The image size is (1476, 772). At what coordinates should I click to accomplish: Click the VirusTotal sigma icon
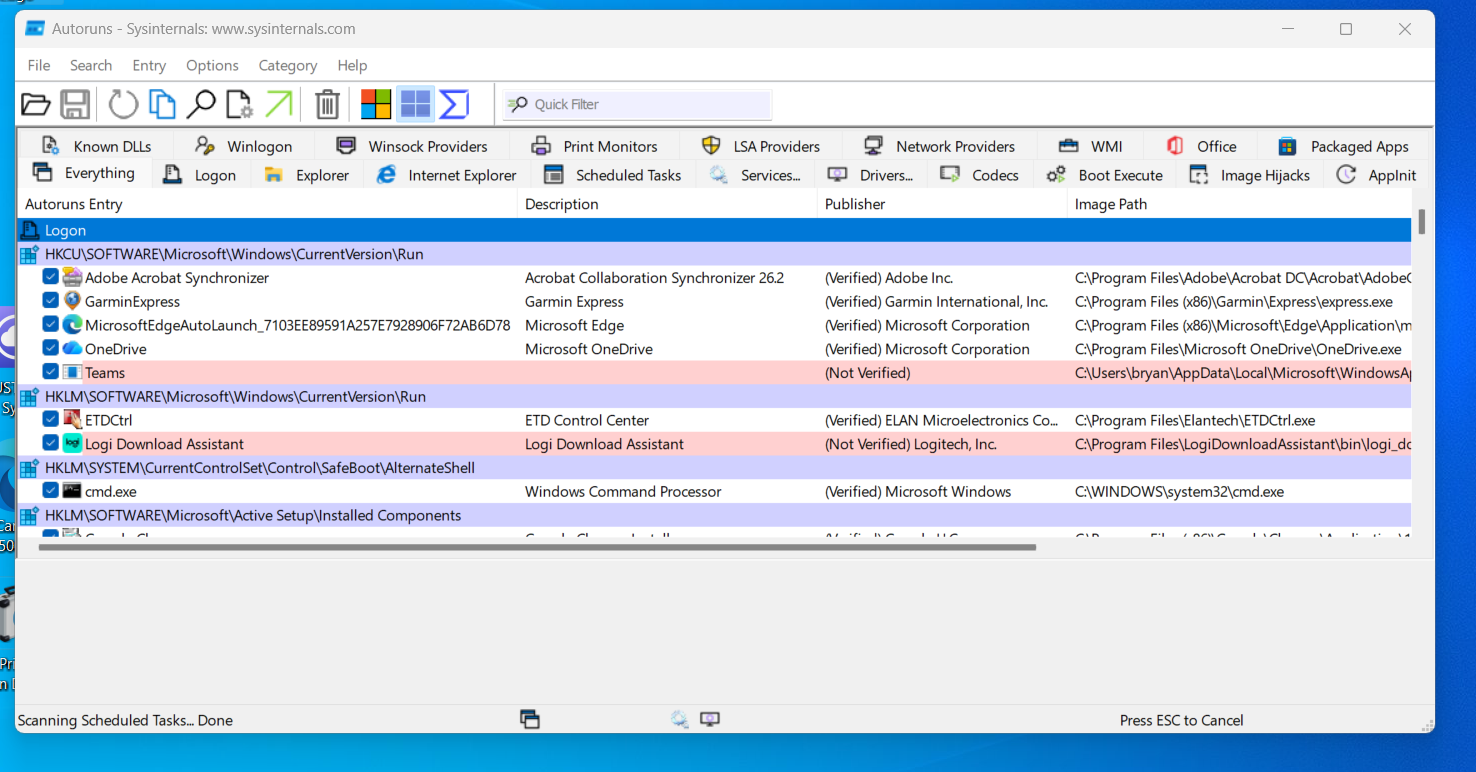pos(454,104)
